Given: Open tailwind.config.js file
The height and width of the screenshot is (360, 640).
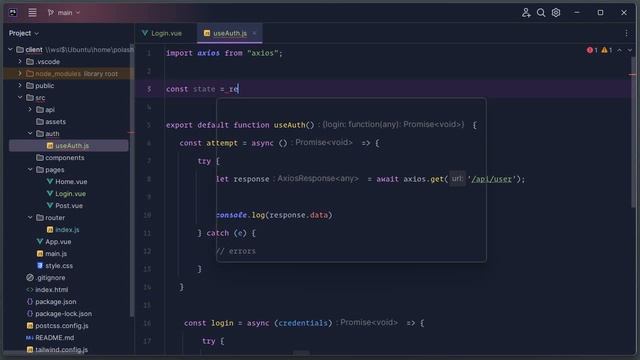Looking at the screenshot, I should [x=57, y=350].
